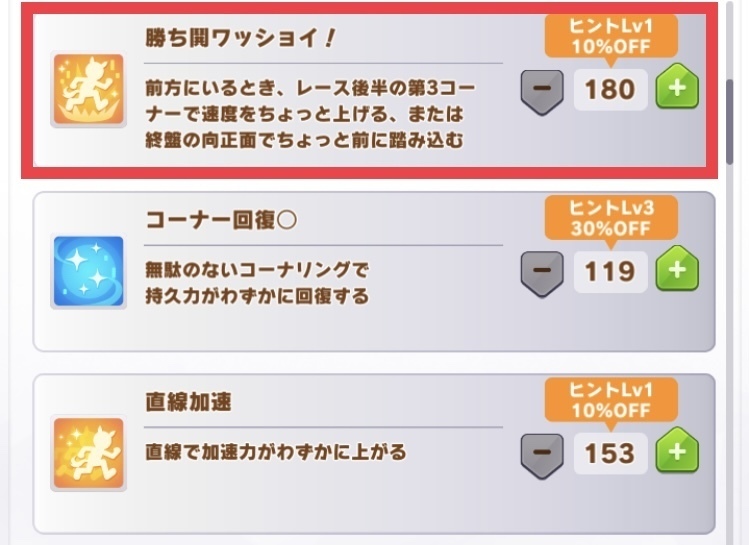
Task: Remove コーナー回復○ using the gray minus
Action: click(x=542, y=274)
